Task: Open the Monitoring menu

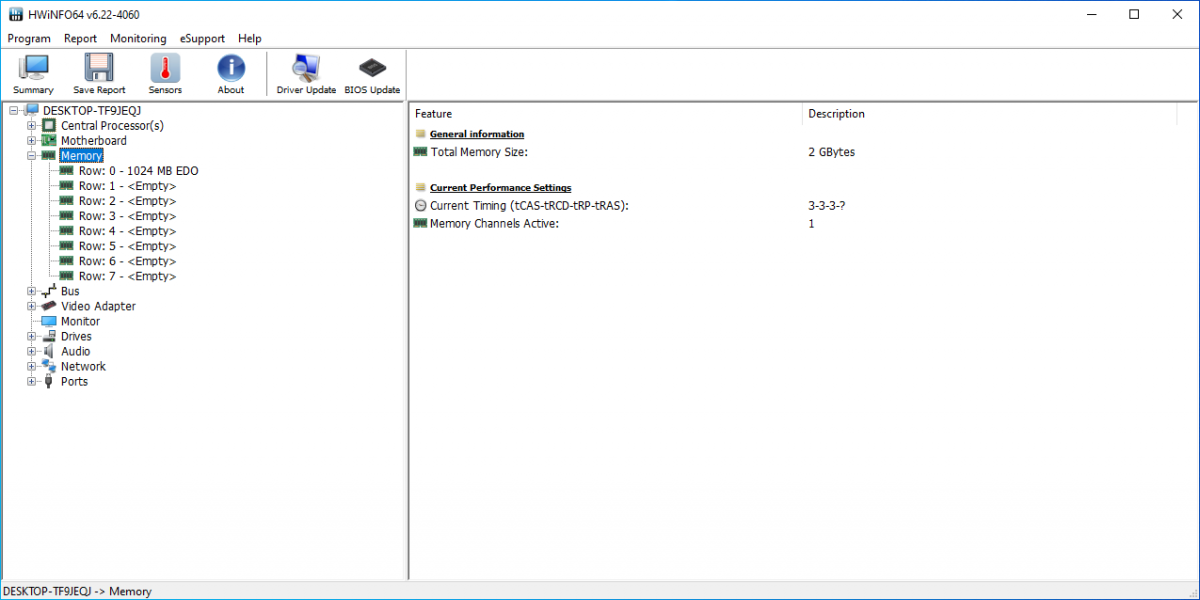Action: [x=138, y=38]
